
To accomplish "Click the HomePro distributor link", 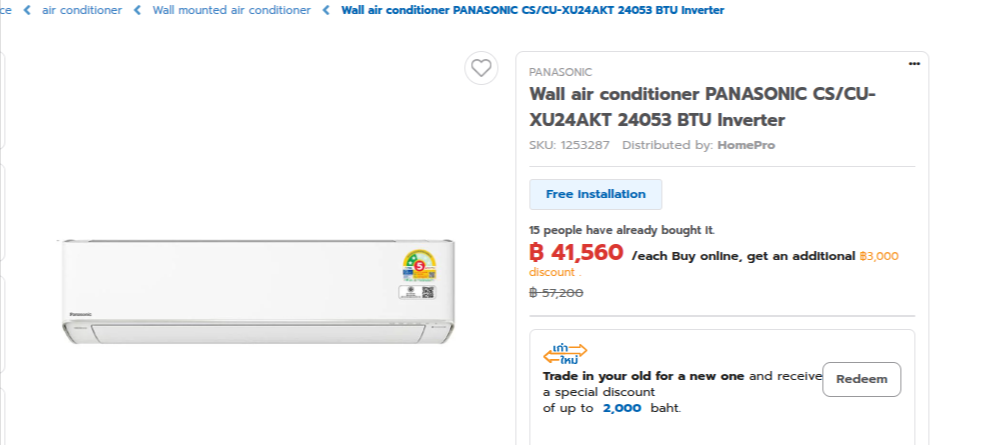I will point(746,145).
